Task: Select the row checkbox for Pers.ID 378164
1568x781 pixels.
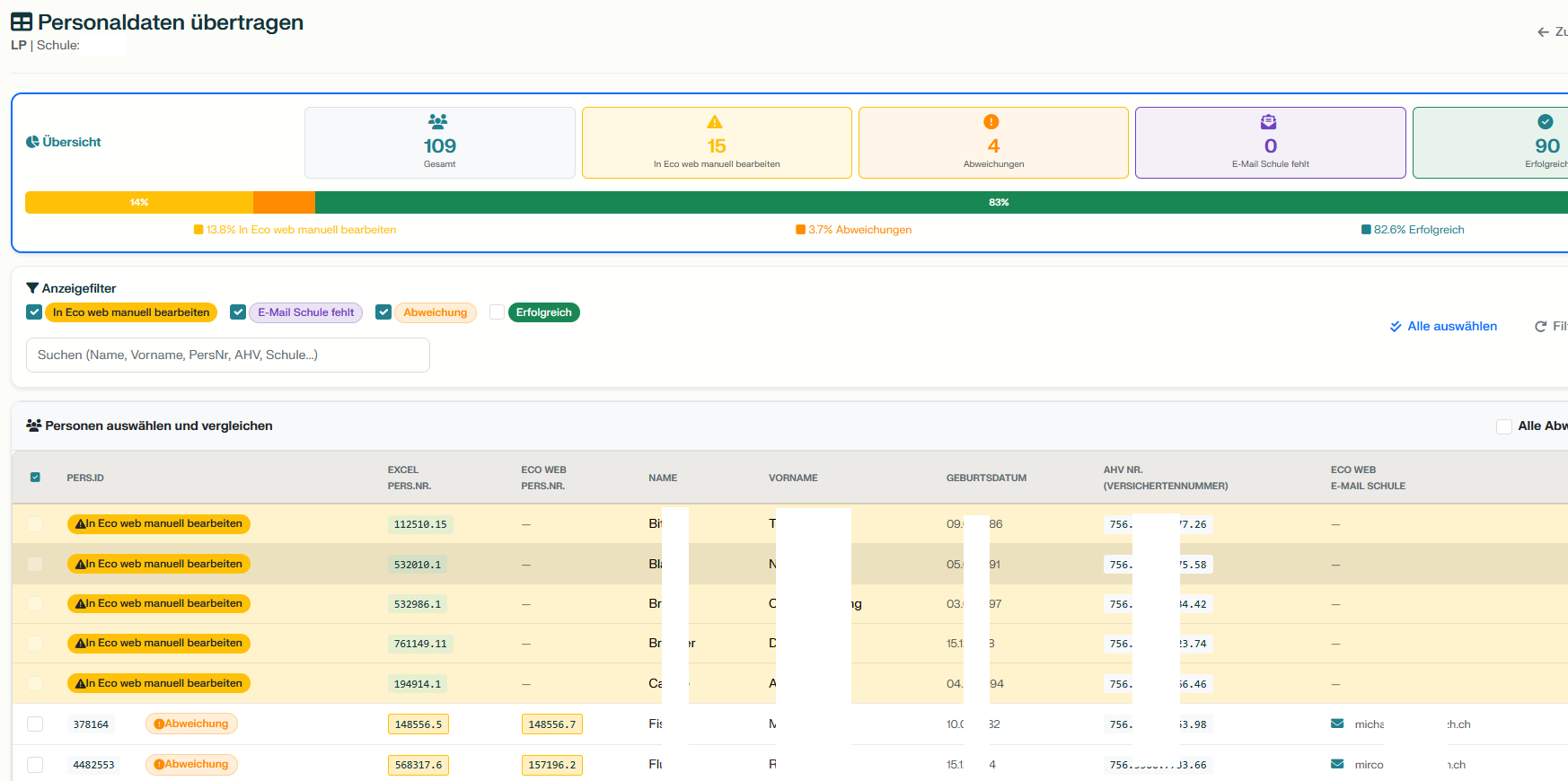Action: 35,724
